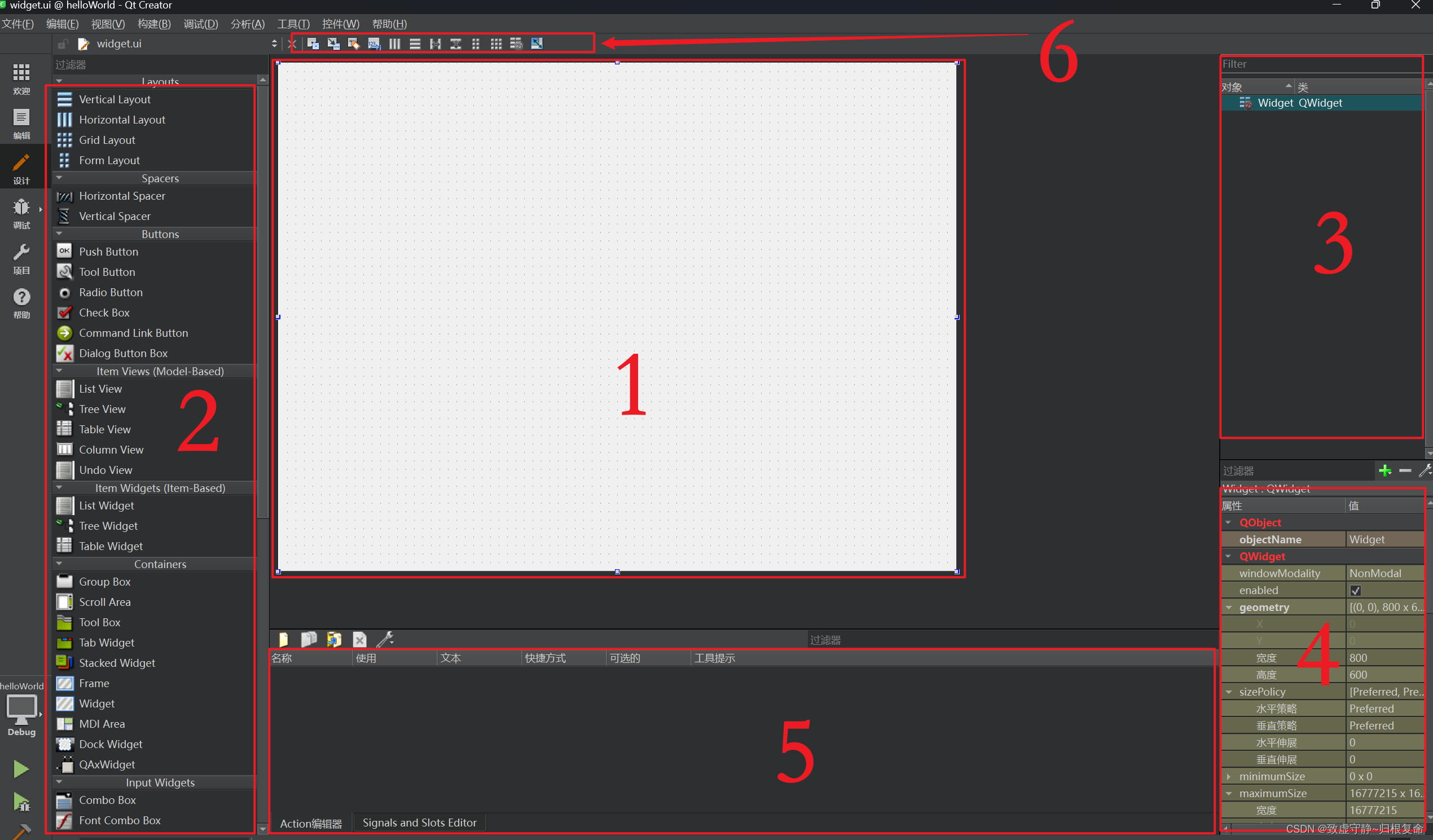
Task: Select the Grid Layout tool
Action: pos(107,139)
